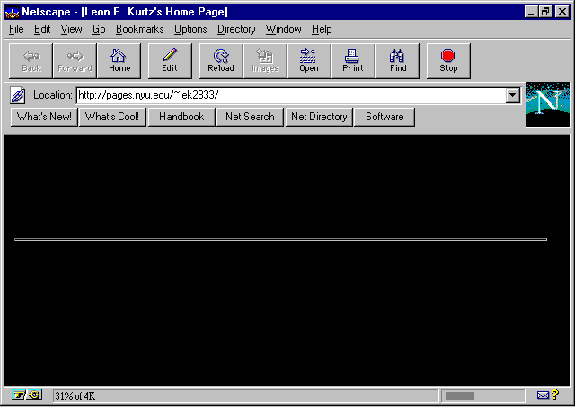
Task: Click the What's Cool button
Action: (x=112, y=117)
